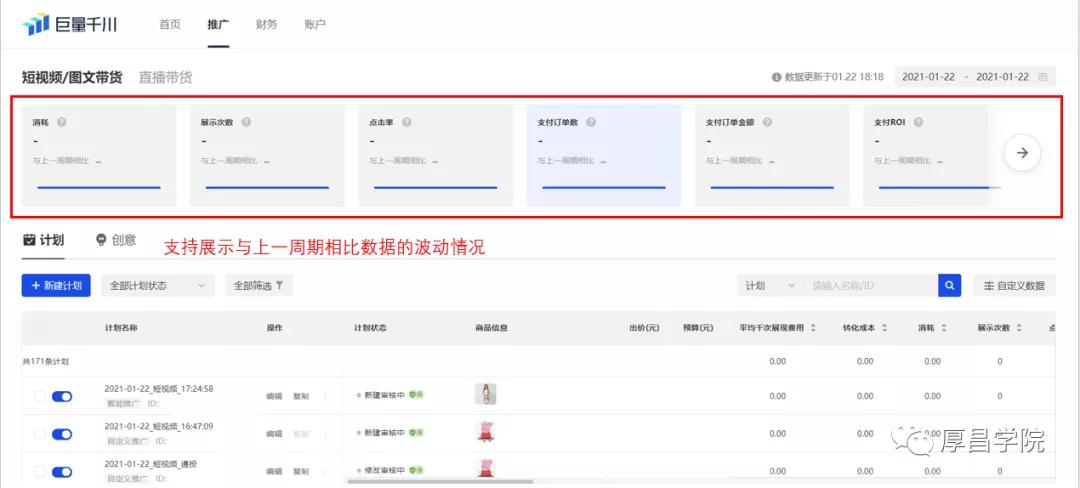
Task: Click 复制 for the 17:24:58 plan
Action: (301, 396)
